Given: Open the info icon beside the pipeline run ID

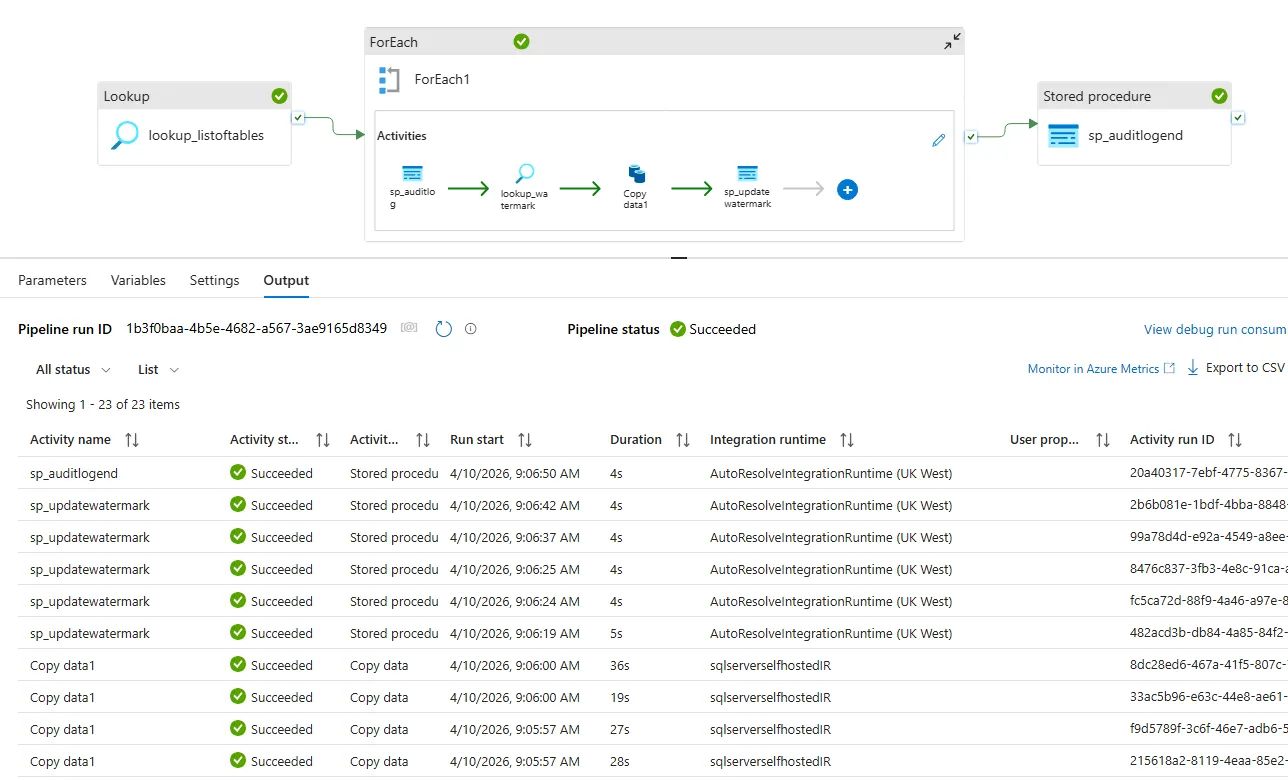Looking at the screenshot, I should (471, 328).
